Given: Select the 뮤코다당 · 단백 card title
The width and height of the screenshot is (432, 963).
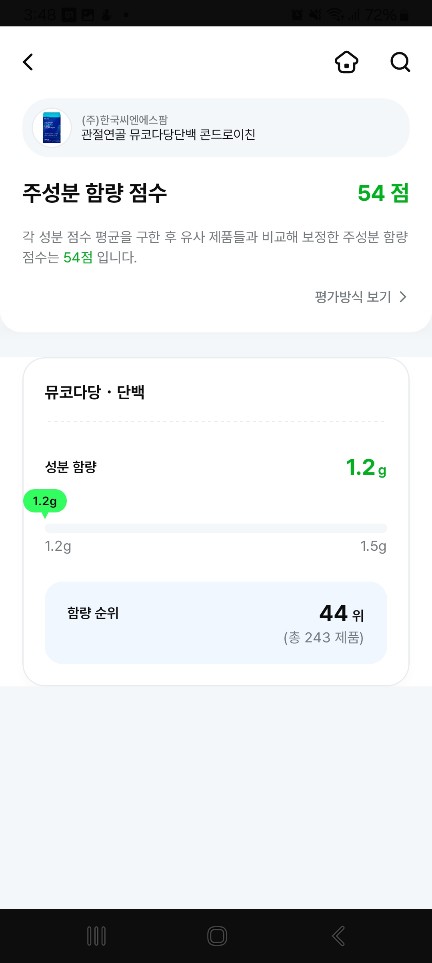Looking at the screenshot, I should (95, 392).
